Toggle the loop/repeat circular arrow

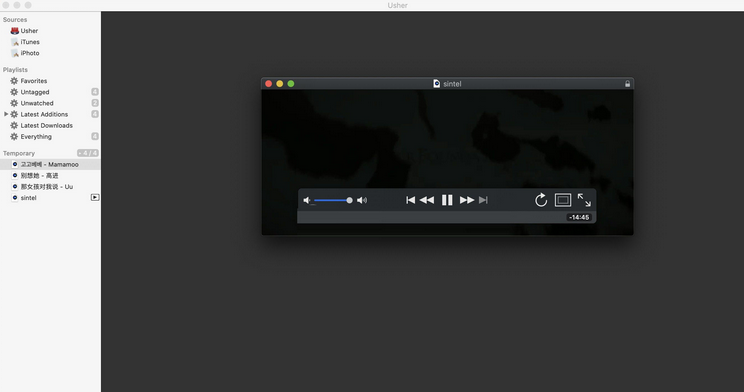(541, 200)
